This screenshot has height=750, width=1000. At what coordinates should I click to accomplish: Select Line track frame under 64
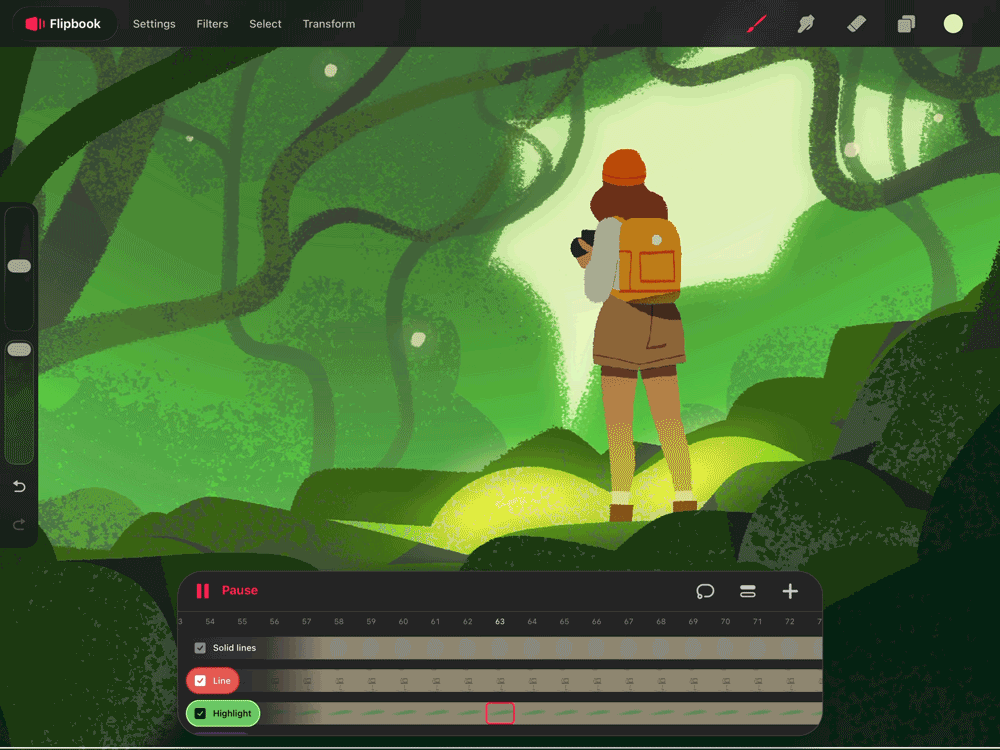coord(533,681)
